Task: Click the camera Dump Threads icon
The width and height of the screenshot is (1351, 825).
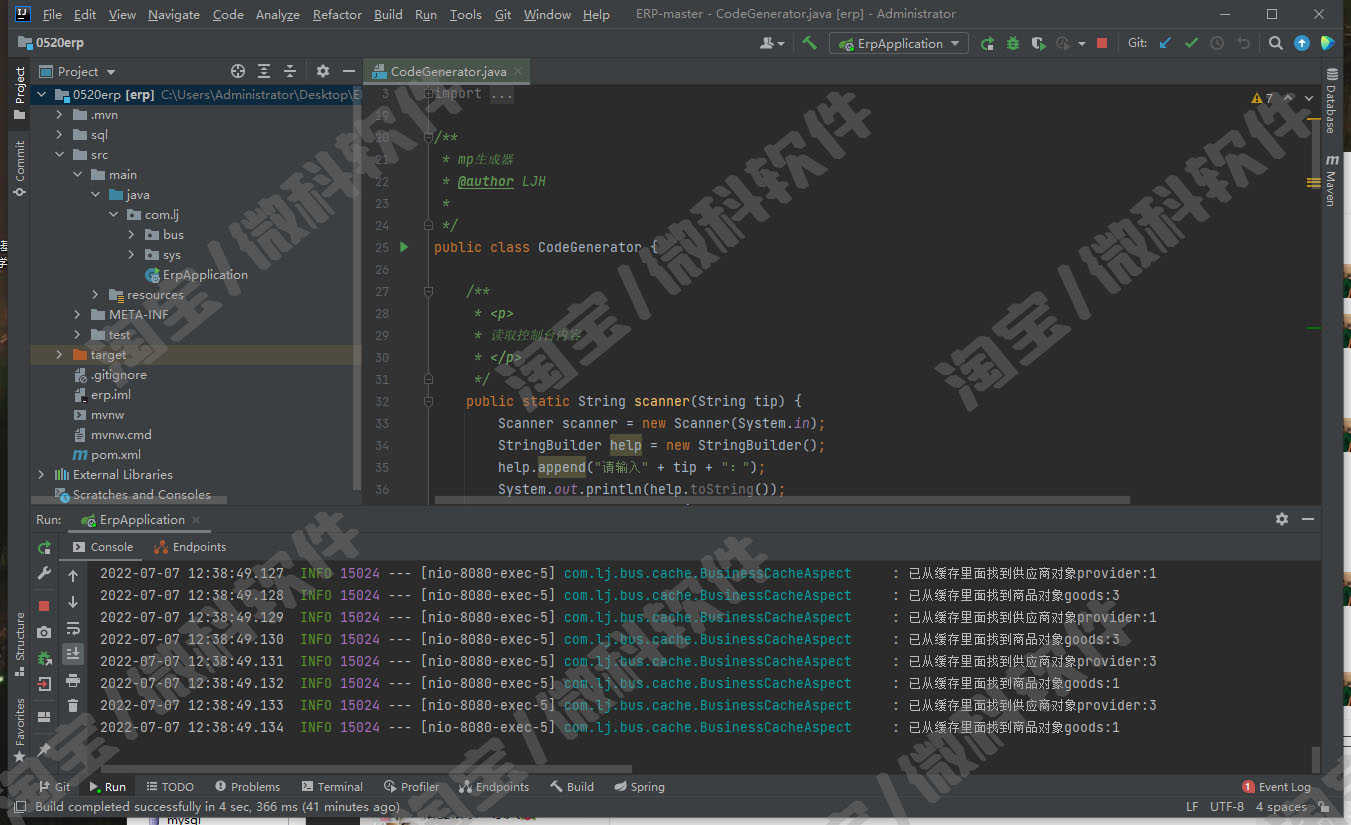Action: 44,632
